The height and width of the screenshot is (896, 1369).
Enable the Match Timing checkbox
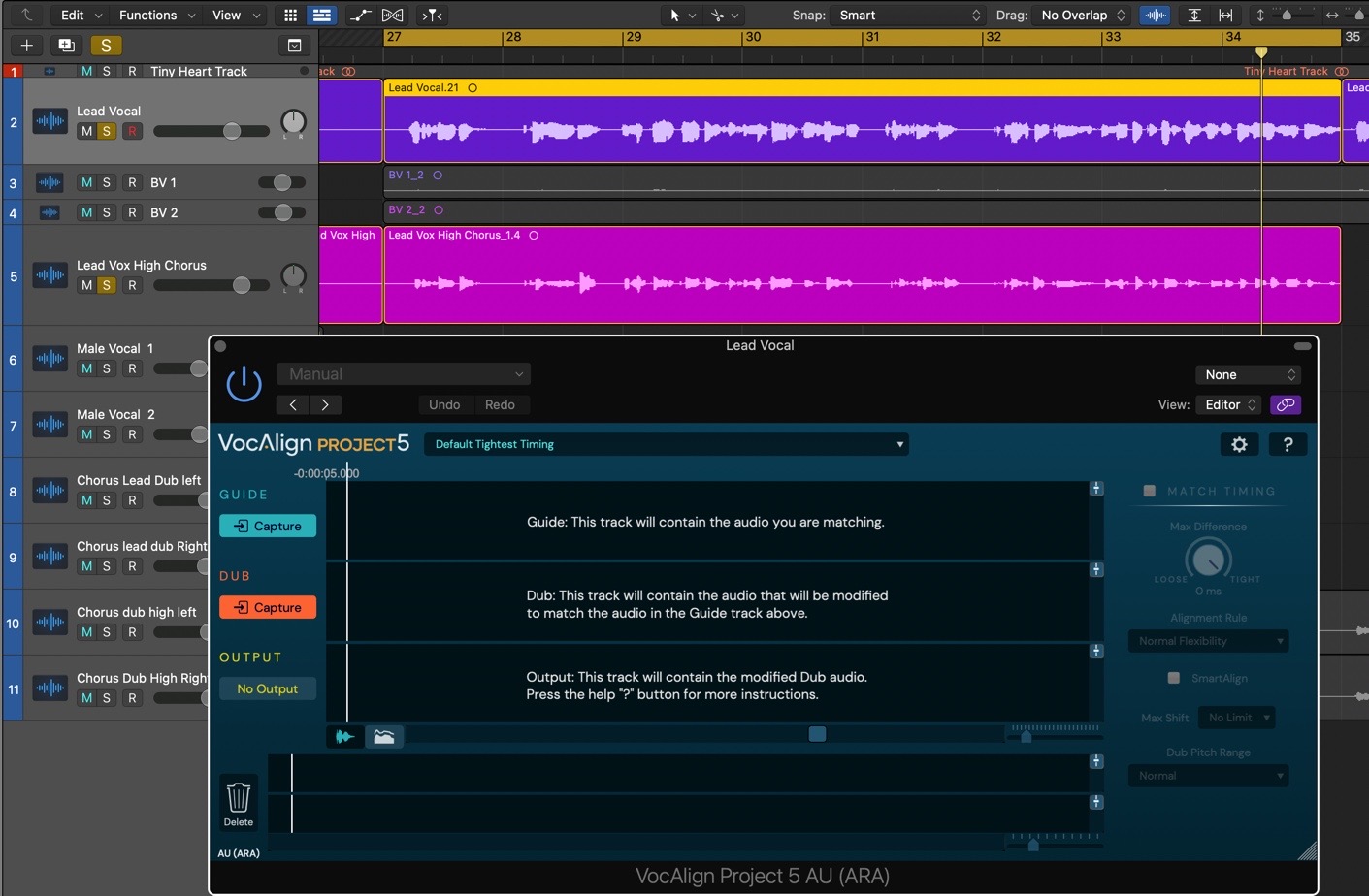pyautogui.click(x=1150, y=491)
